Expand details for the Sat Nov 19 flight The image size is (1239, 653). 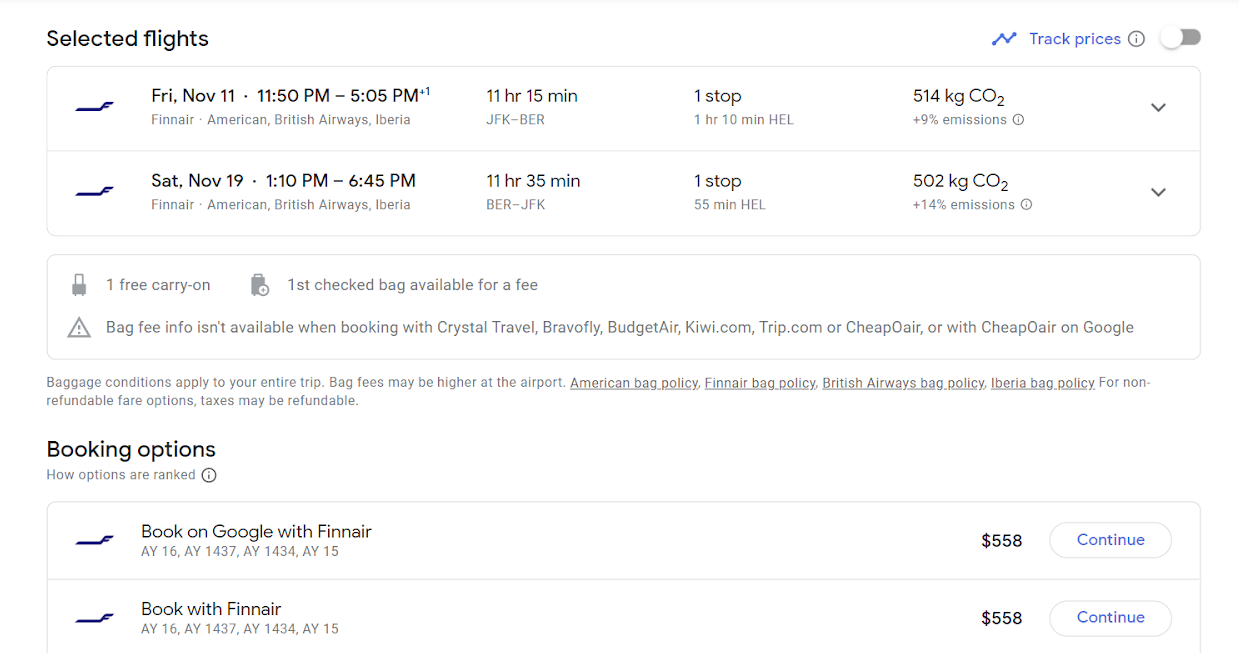tap(1158, 191)
